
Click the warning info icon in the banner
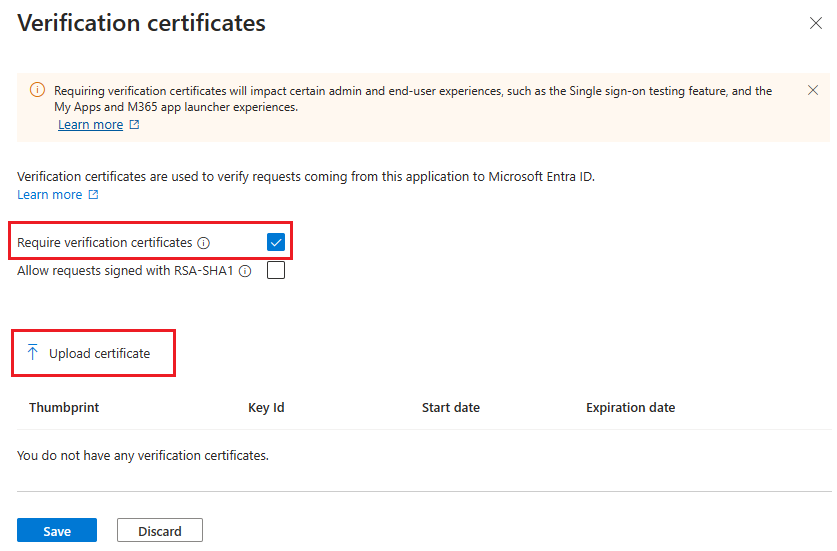pos(37,90)
